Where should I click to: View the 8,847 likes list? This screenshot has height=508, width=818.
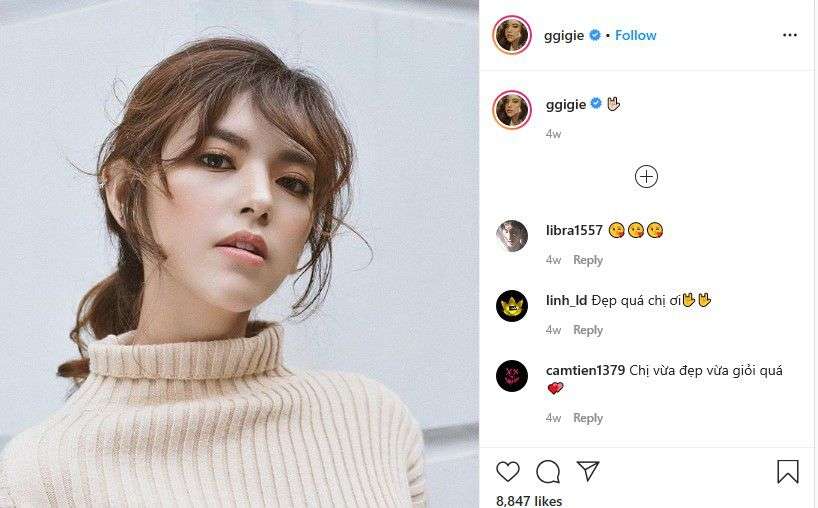click(529, 501)
